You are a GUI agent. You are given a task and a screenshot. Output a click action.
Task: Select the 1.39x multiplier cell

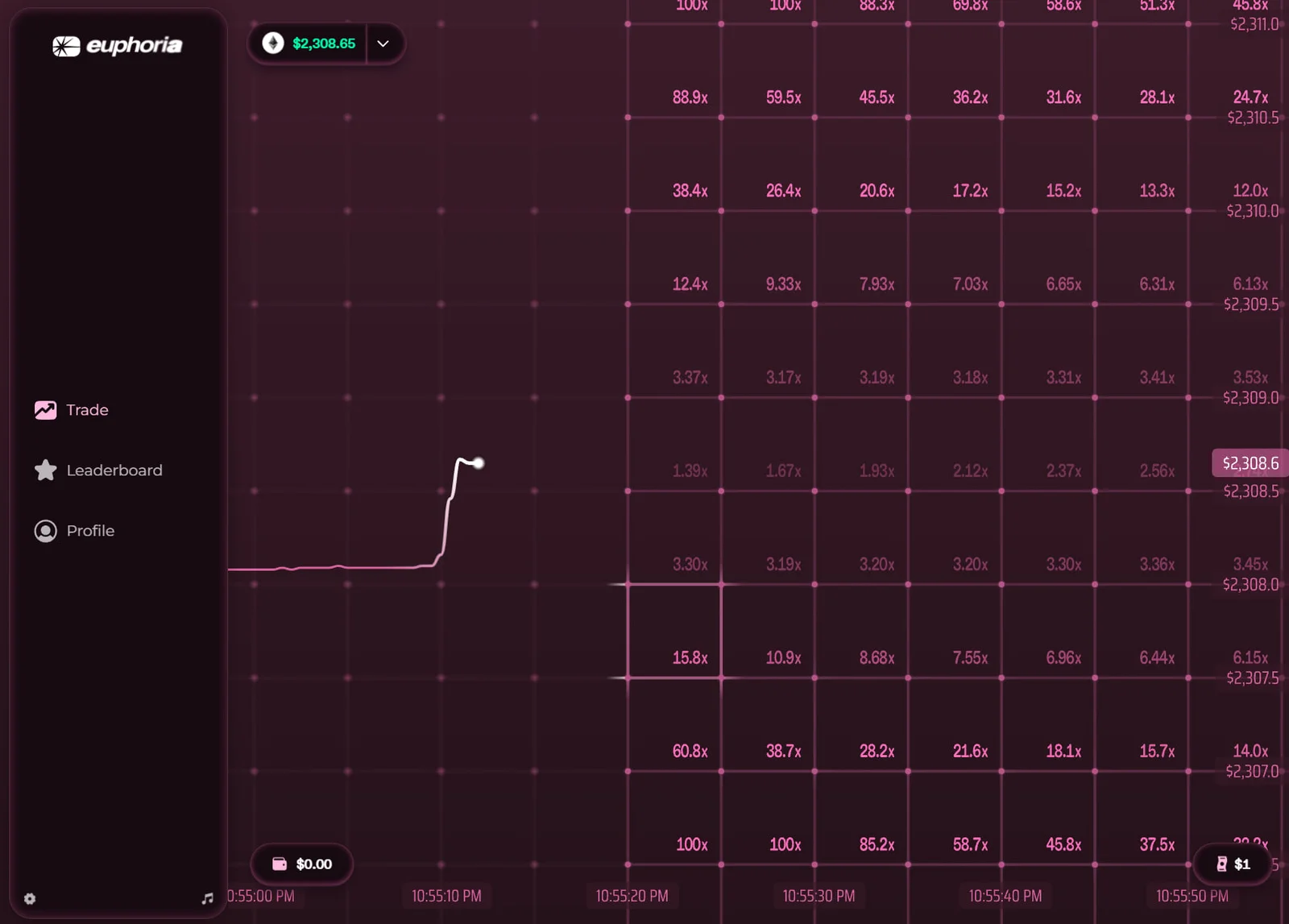(674, 445)
